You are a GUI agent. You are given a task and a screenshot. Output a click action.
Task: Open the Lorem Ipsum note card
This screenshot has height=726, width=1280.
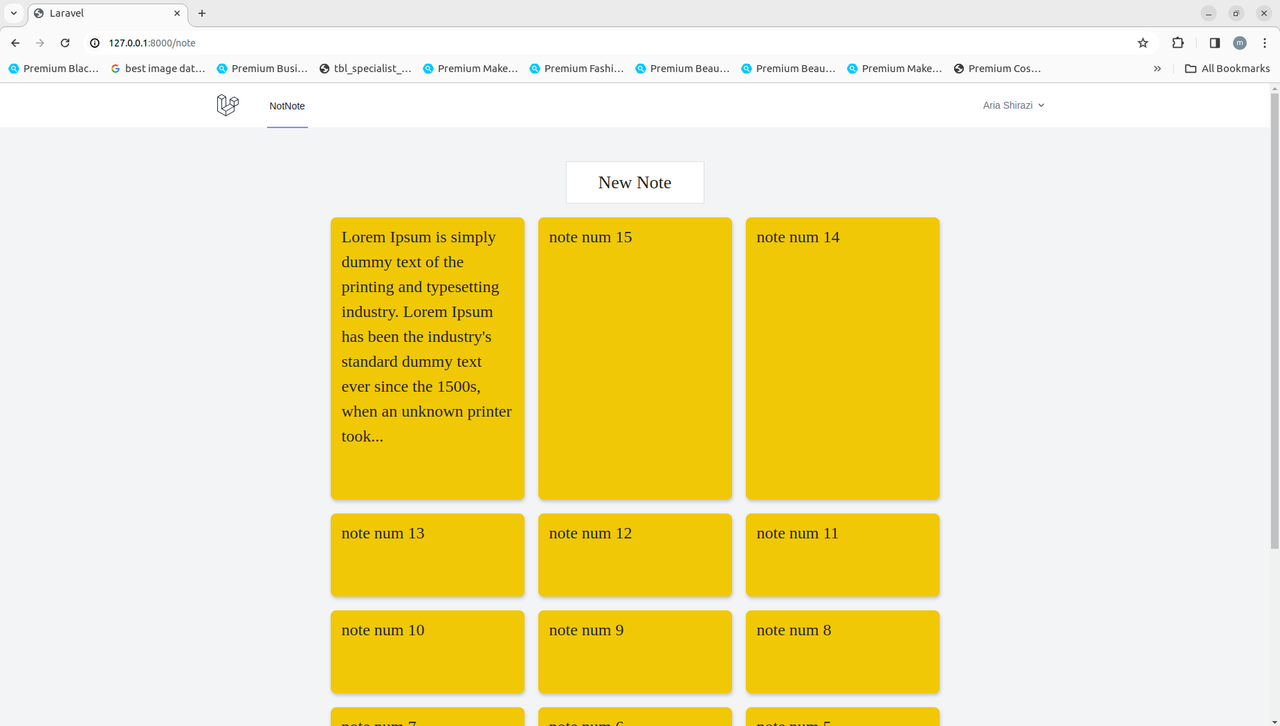(428, 358)
